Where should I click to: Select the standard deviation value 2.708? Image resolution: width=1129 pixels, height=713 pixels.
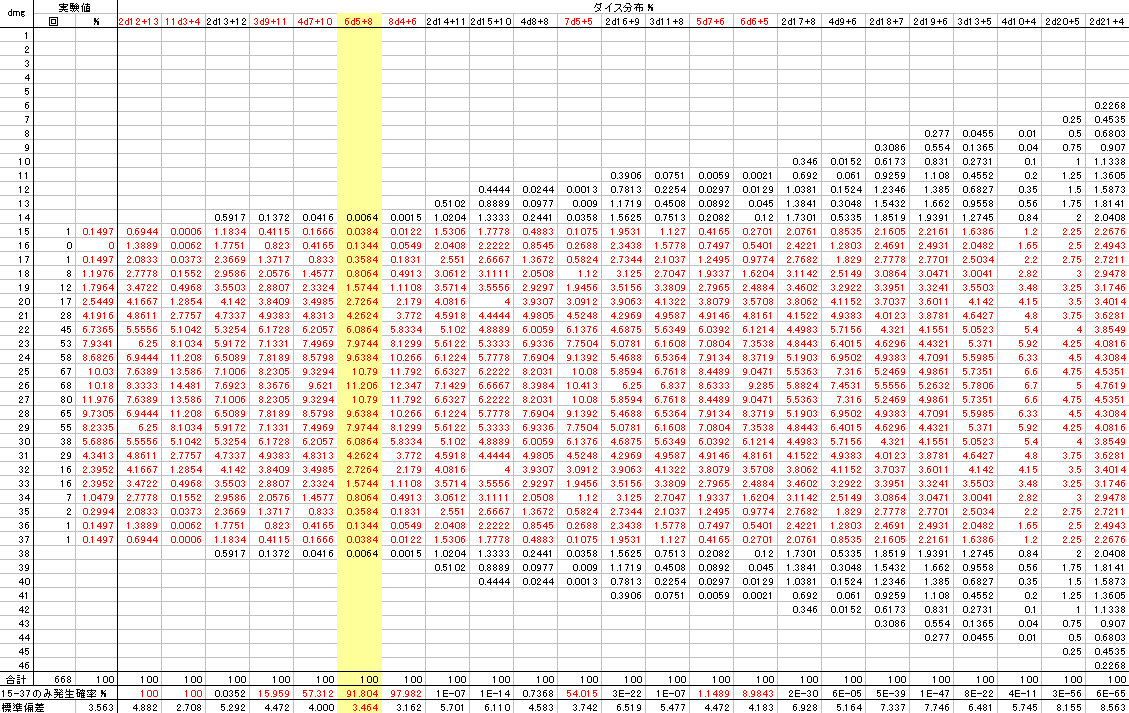coord(183,707)
